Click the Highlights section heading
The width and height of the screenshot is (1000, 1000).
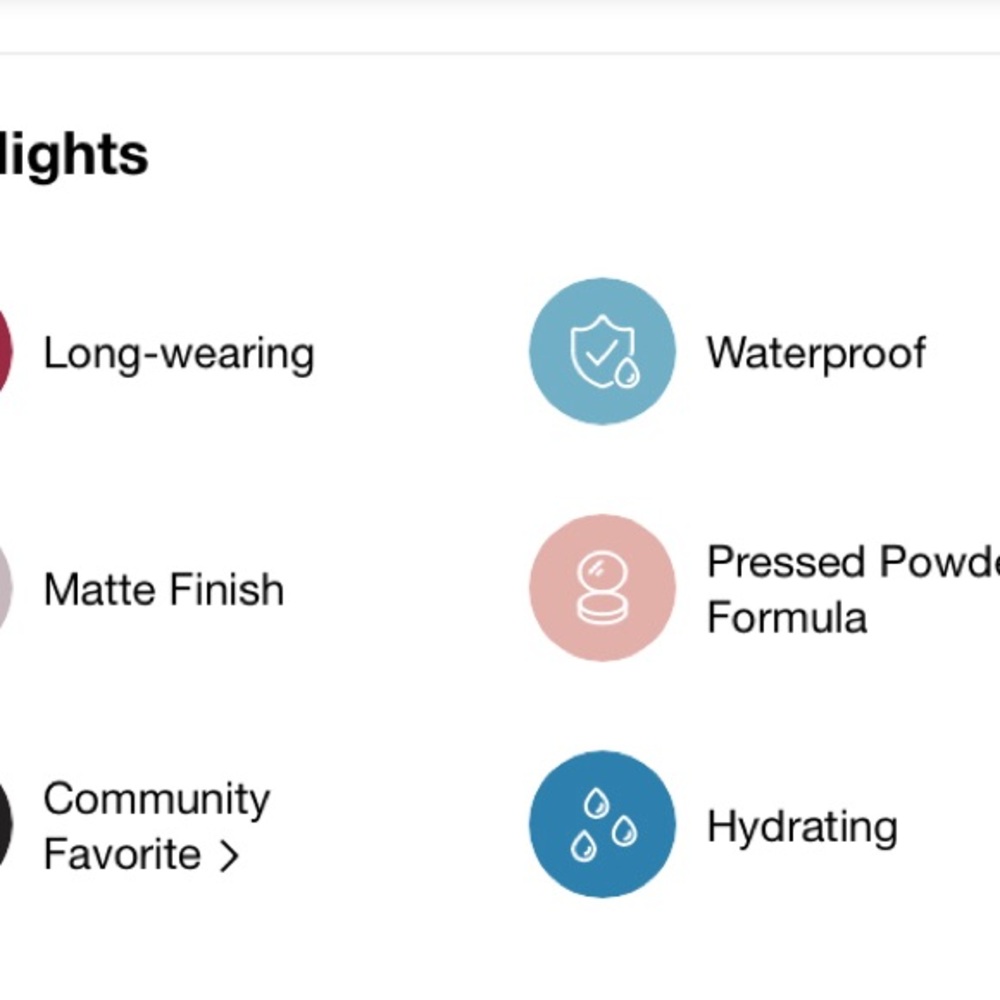tap(74, 156)
